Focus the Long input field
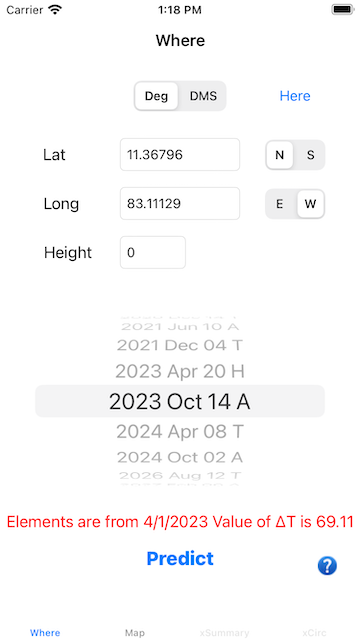 (180, 204)
